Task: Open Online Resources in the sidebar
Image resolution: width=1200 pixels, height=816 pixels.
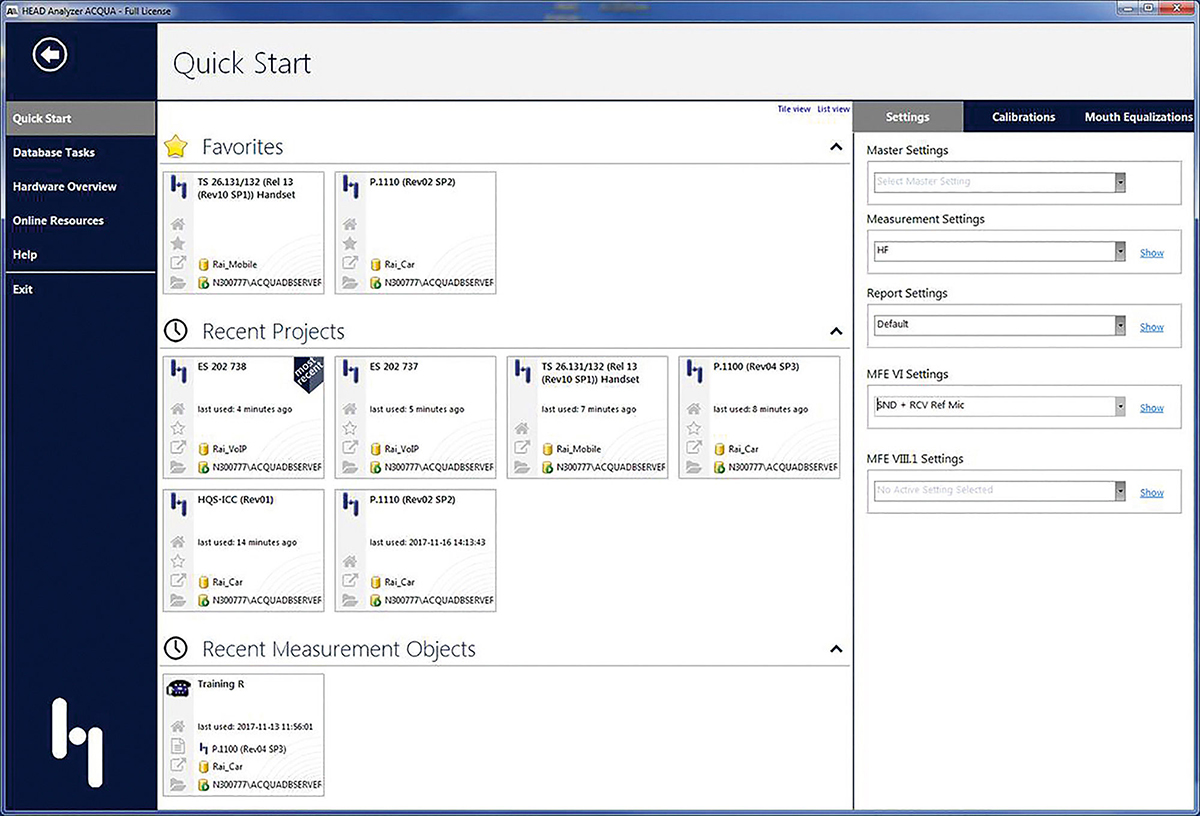Action: [x=58, y=221]
